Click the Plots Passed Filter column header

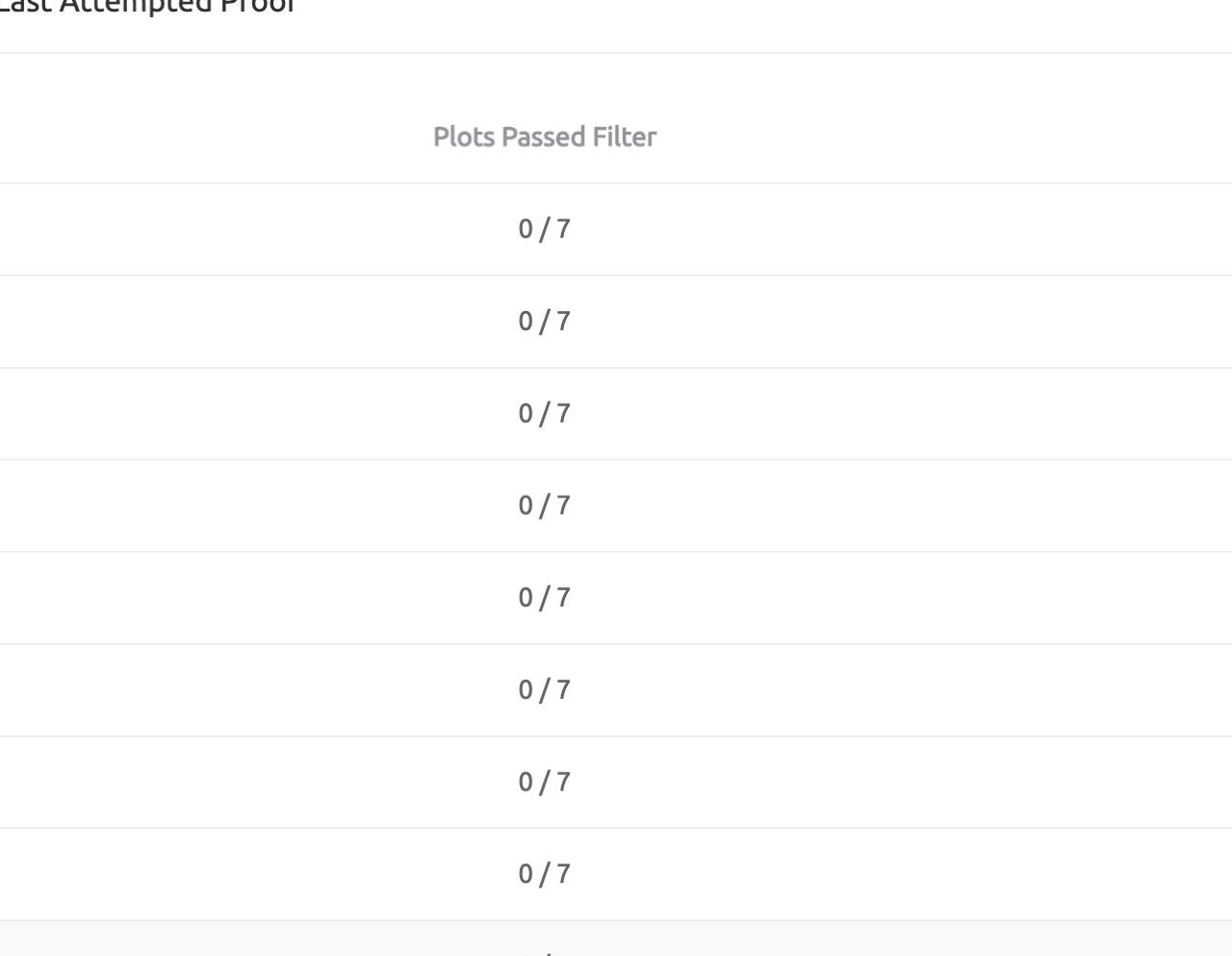pyautogui.click(x=545, y=137)
